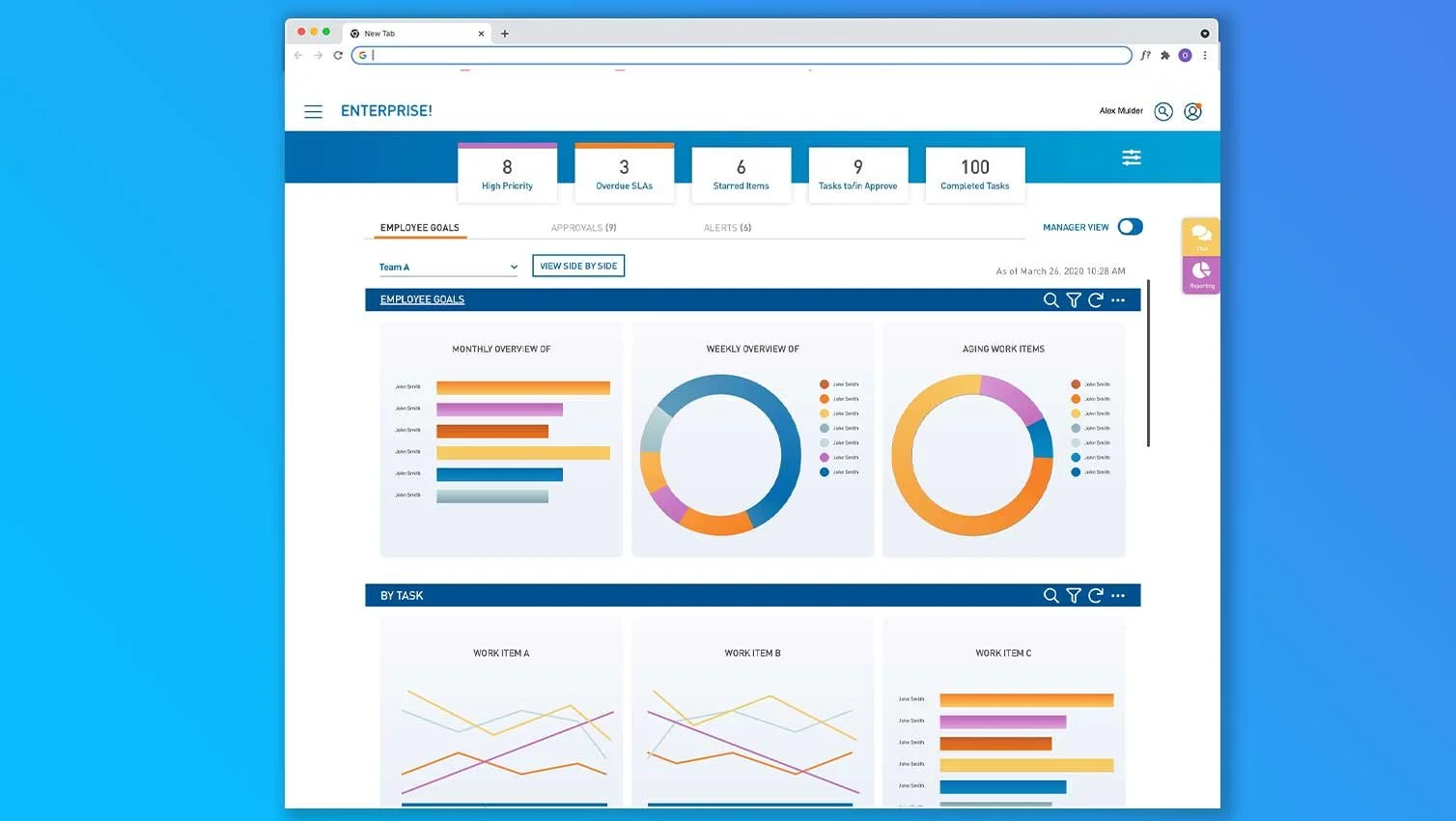This screenshot has width=1456, height=821.
Task: Open more options in Employee Goals header
Action: (x=1118, y=300)
